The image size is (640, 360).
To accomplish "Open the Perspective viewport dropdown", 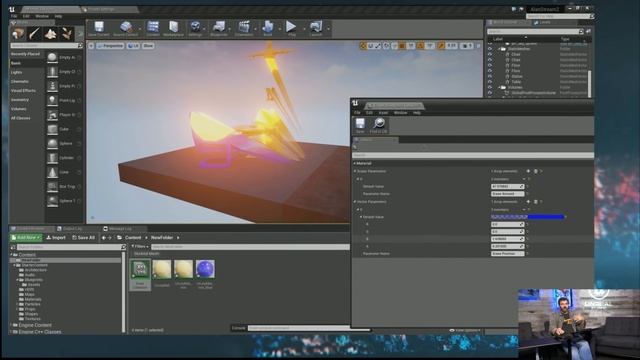I will pyautogui.click(x=110, y=46).
